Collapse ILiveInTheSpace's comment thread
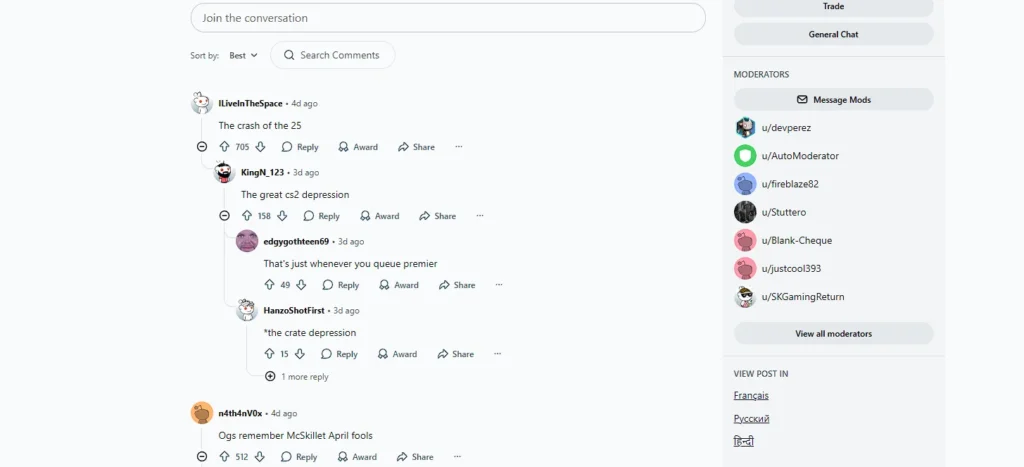Screen dimensions: 1024x467 [202, 147]
